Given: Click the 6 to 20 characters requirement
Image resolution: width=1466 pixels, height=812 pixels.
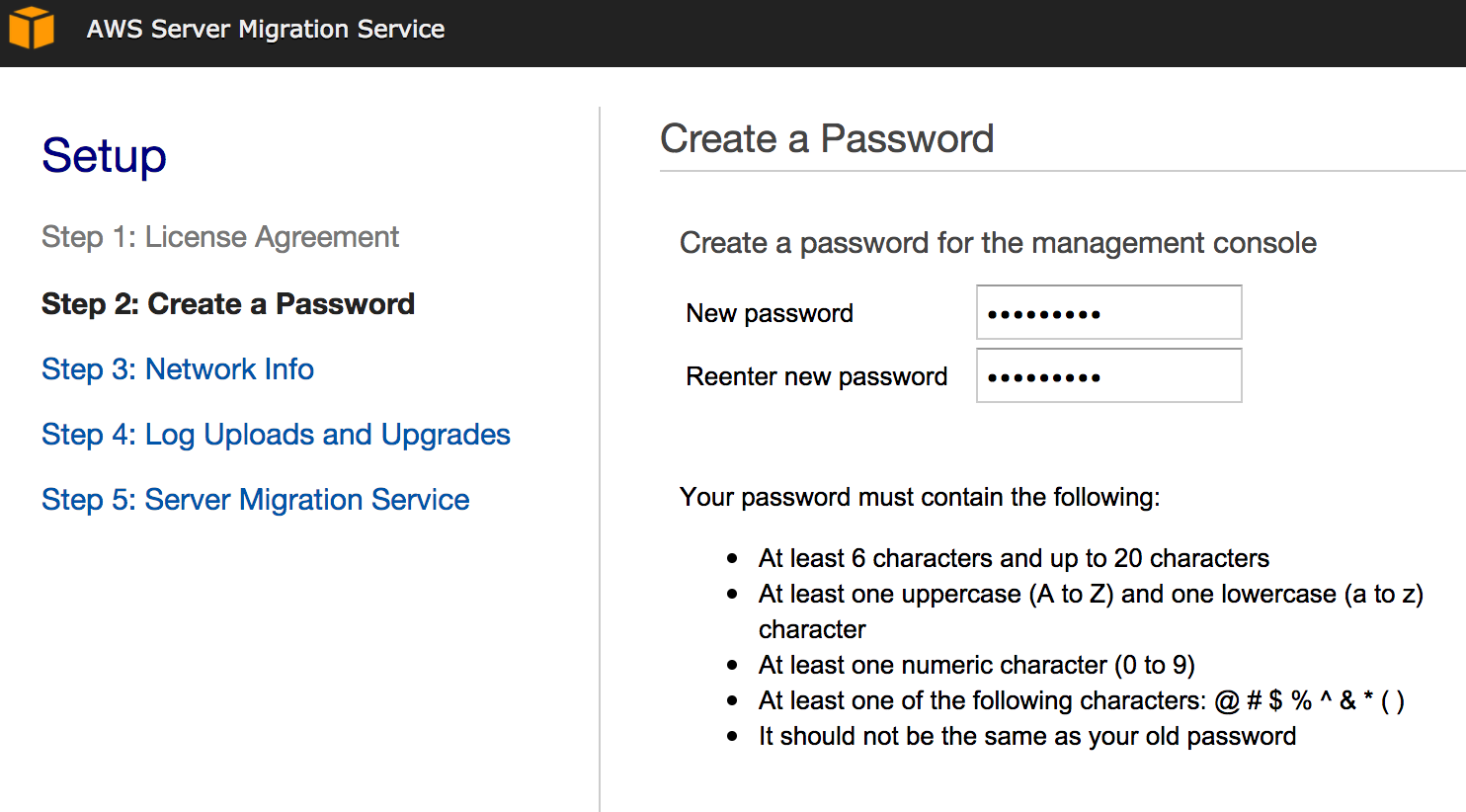Looking at the screenshot, I should point(1013,559).
